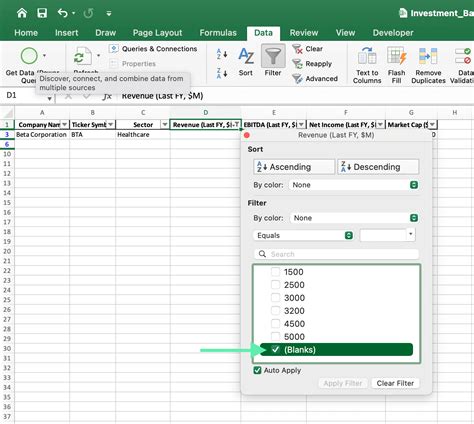474x424 pixels.
Task: Run Flash Fill
Action: (396, 65)
